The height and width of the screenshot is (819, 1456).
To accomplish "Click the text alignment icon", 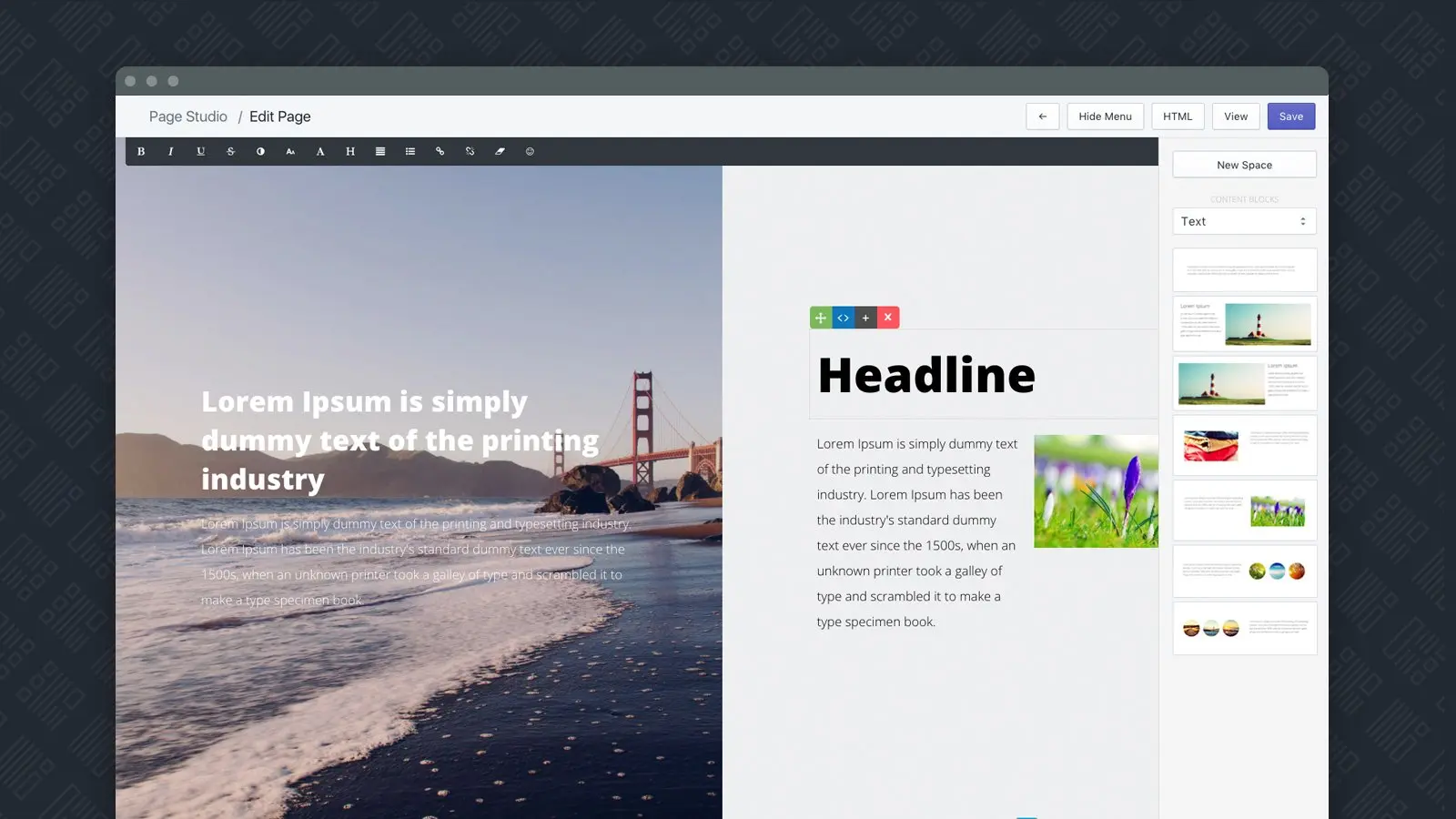I will [380, 152].
